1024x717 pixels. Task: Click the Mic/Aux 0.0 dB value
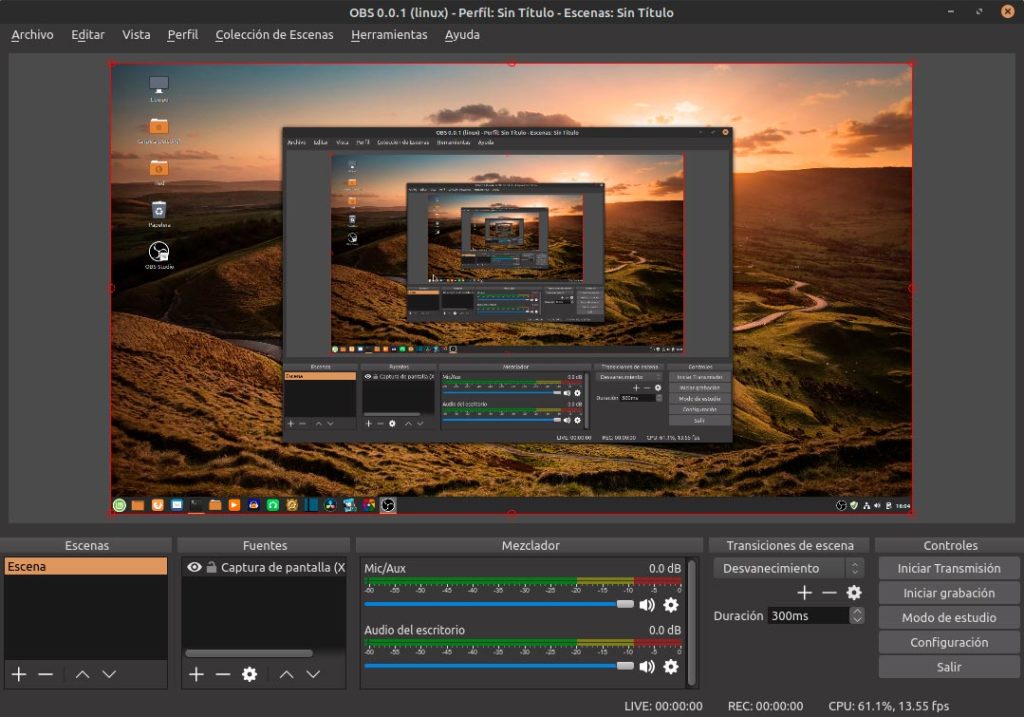click(665, 568)
